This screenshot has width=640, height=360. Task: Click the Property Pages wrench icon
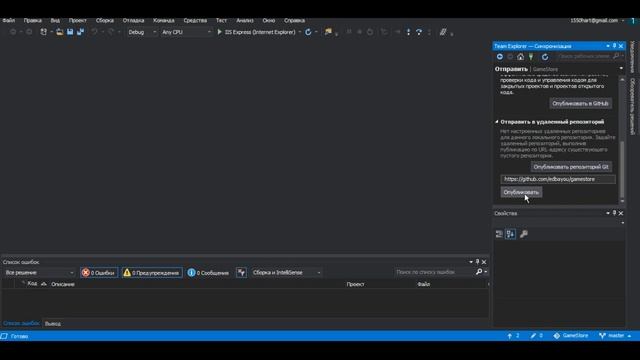click(x=524, y=234)
